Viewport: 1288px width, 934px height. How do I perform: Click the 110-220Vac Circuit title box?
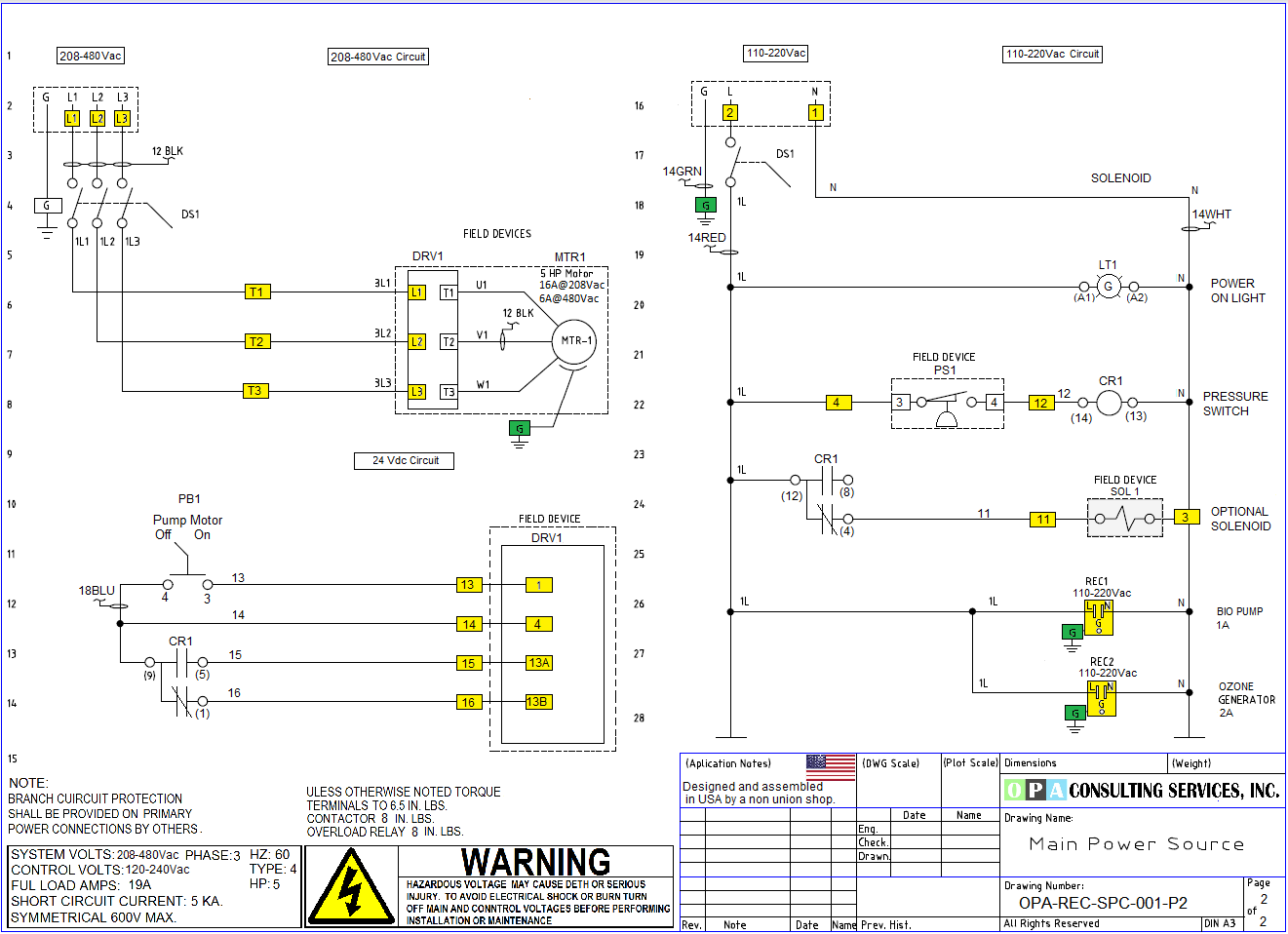point(1052,55)
